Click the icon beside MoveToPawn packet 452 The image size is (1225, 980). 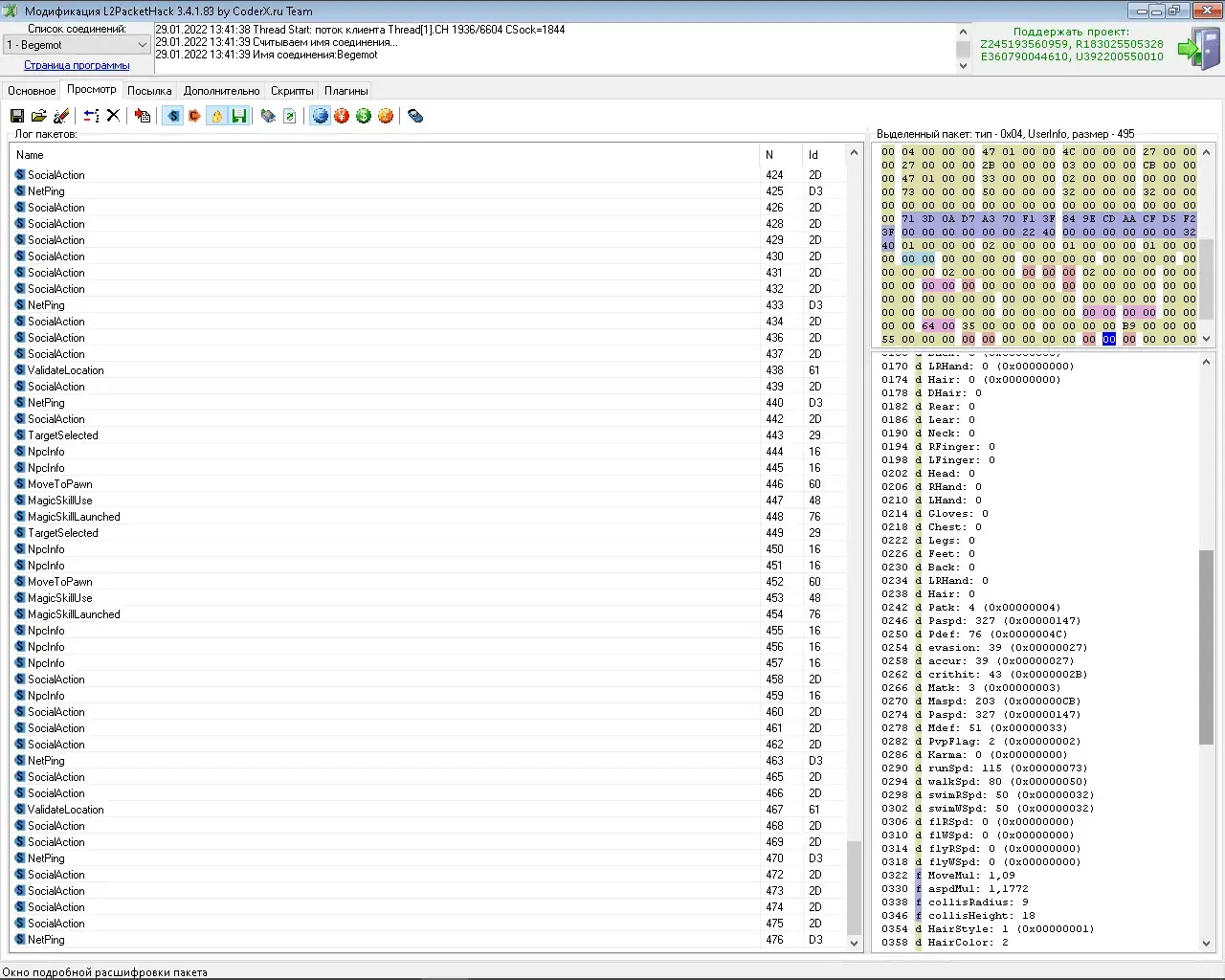point(20,582)
